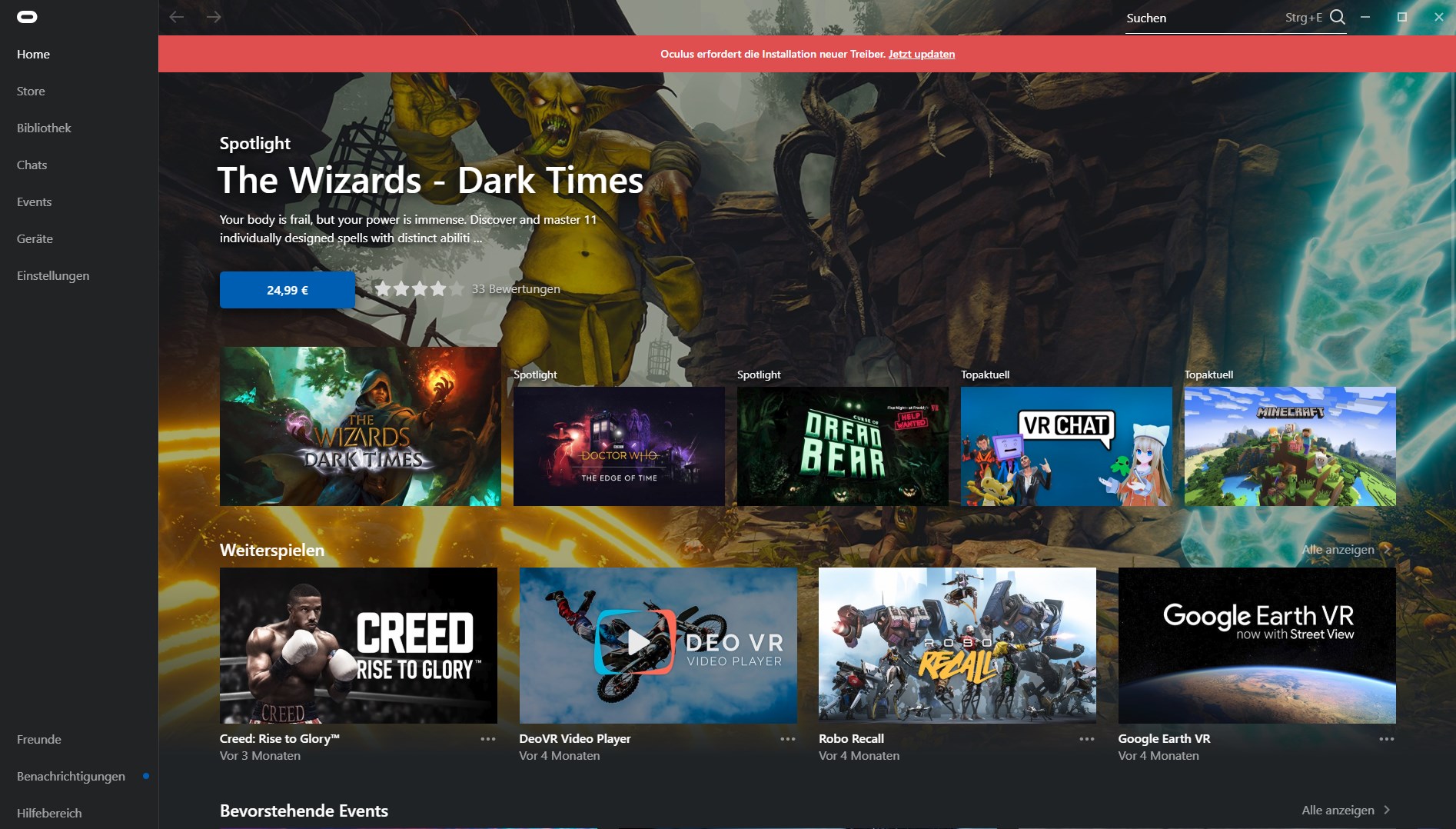
Task: Minimize the Oculus window
Action: 1365,17
